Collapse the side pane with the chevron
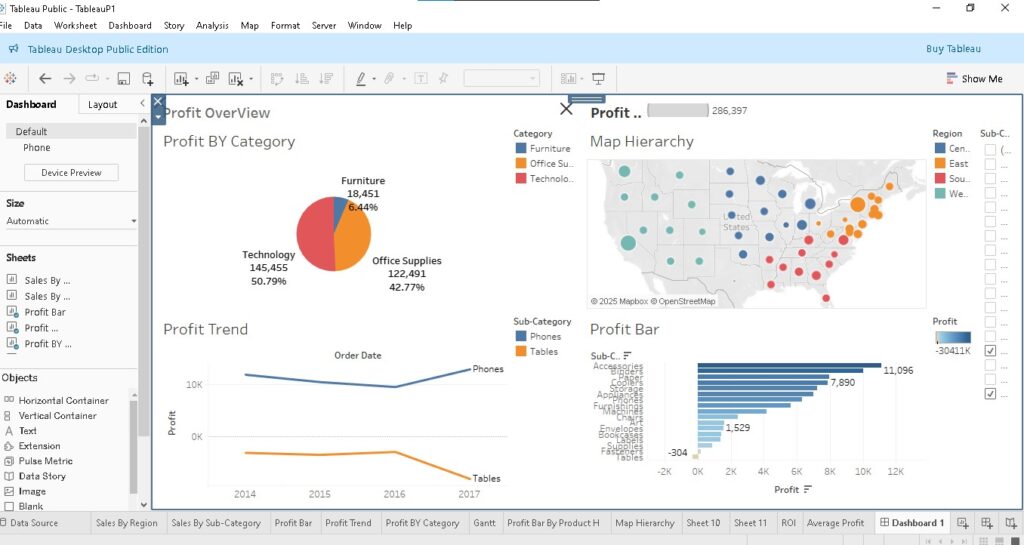This screenshot has height=545, width=1024. [142, 104]
